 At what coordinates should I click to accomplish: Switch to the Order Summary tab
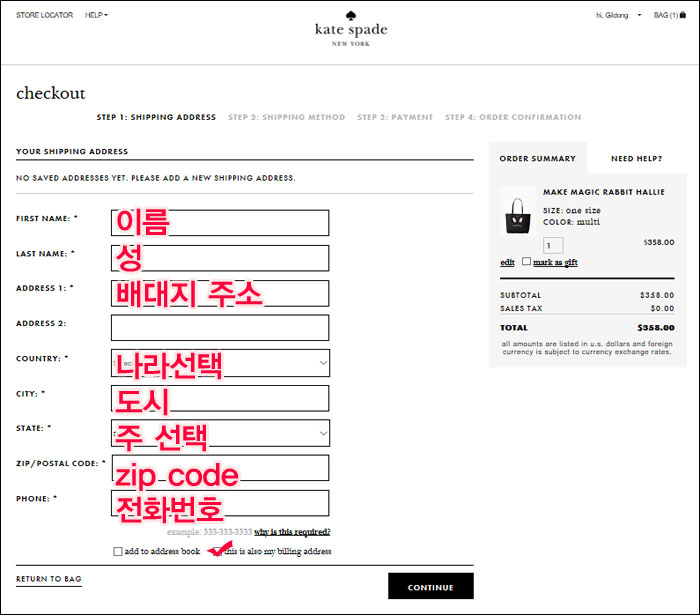(538, 158)
